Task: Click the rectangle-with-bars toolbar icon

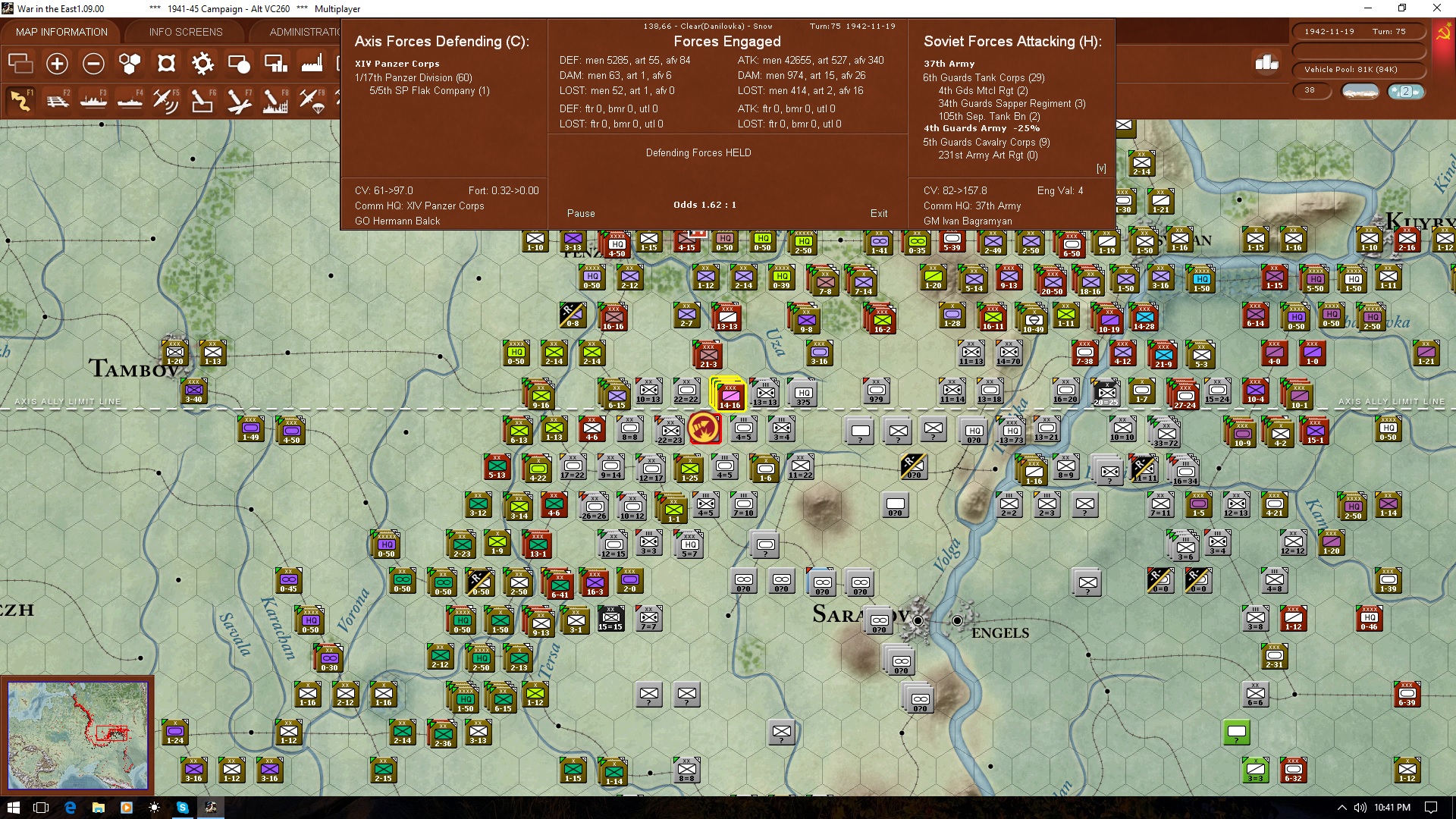Action: tap(275, 64)
